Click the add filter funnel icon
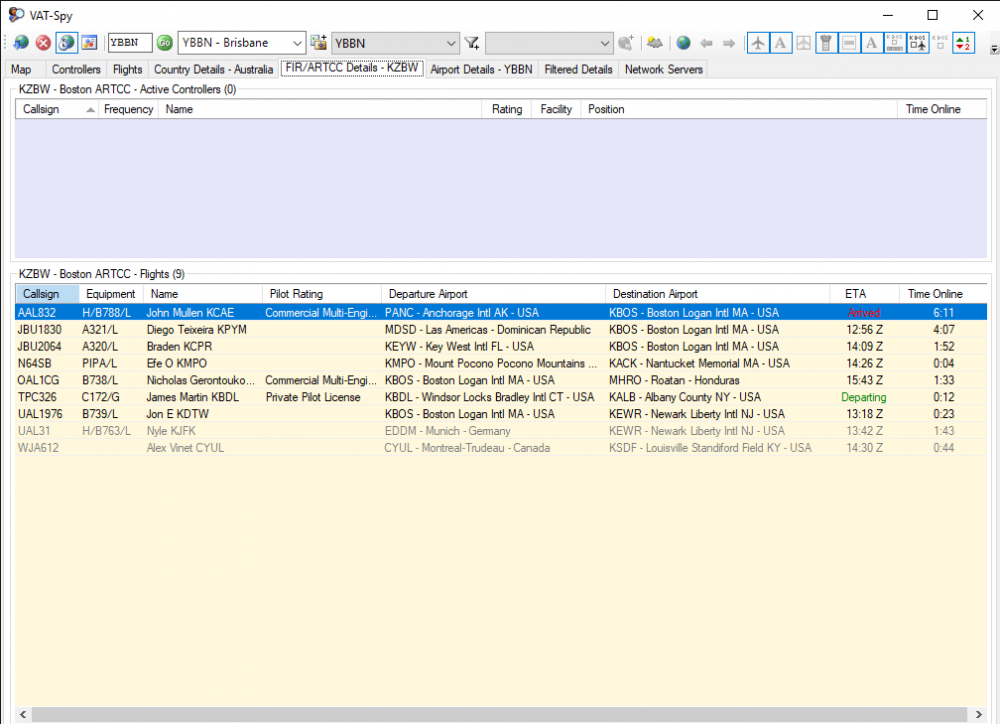1000x724 pixels. 473,43
